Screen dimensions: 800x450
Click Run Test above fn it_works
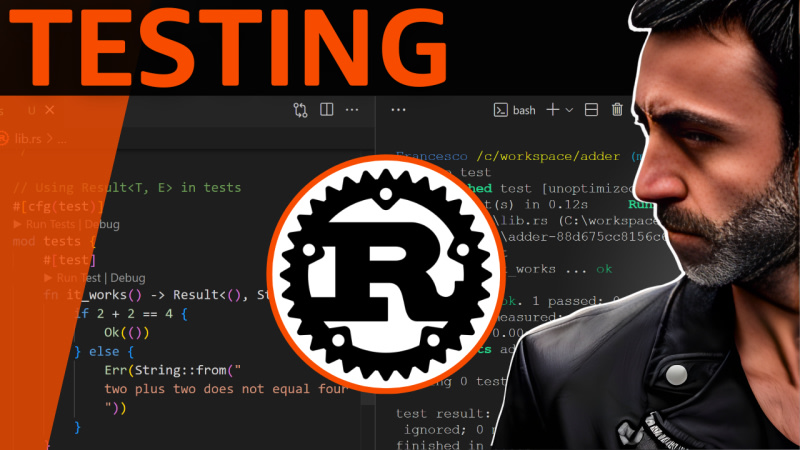(x=81, y=277)
